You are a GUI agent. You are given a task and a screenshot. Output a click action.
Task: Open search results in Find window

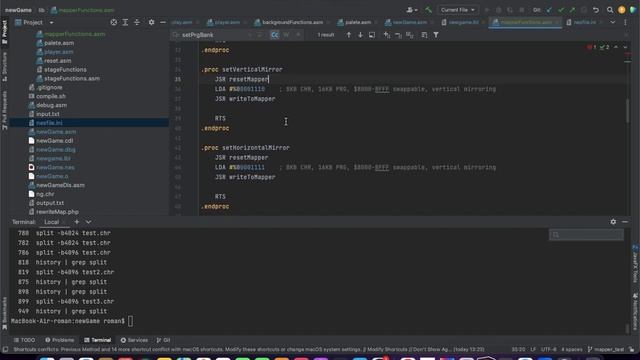tap(372, 35)
